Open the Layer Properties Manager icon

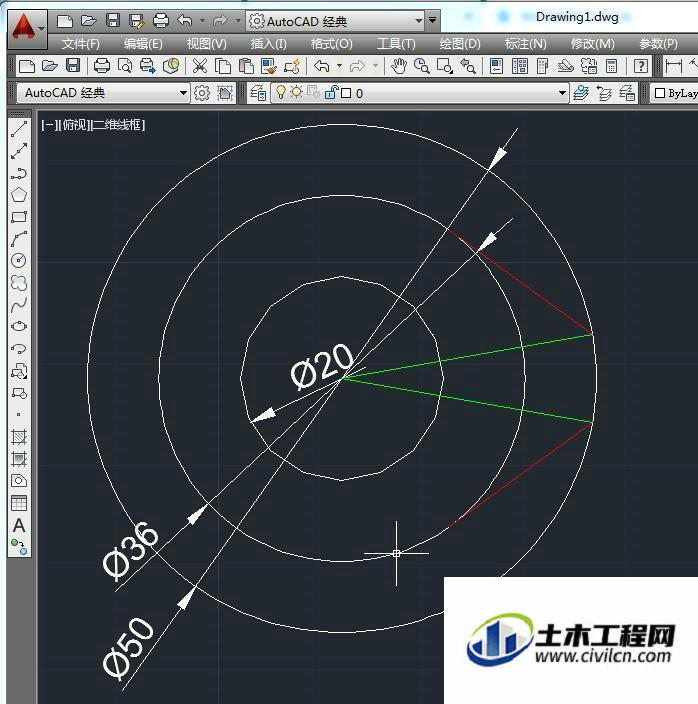[x=259, y=93]
